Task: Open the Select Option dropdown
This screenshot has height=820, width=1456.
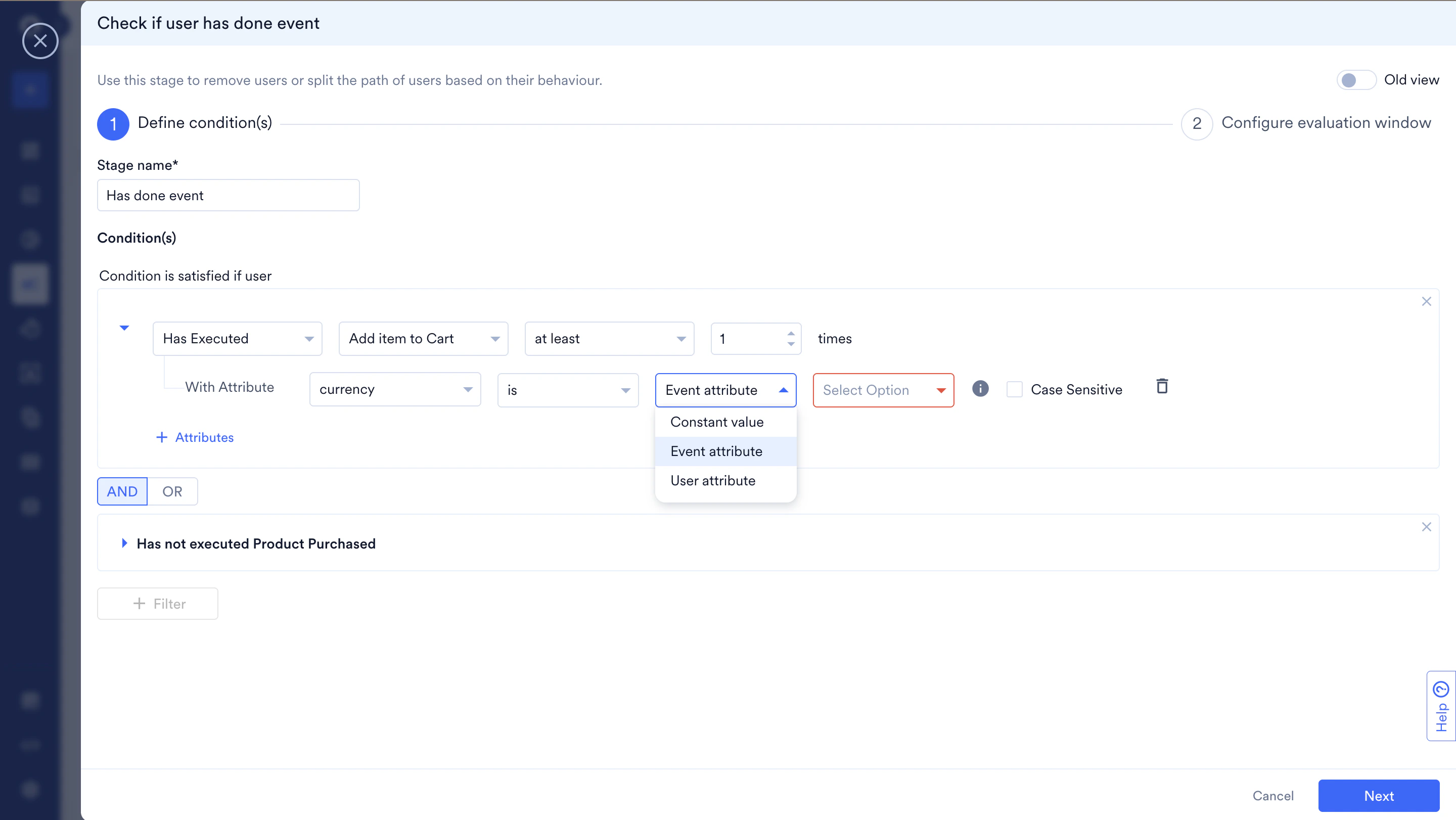Action: (x=883, y=390)
